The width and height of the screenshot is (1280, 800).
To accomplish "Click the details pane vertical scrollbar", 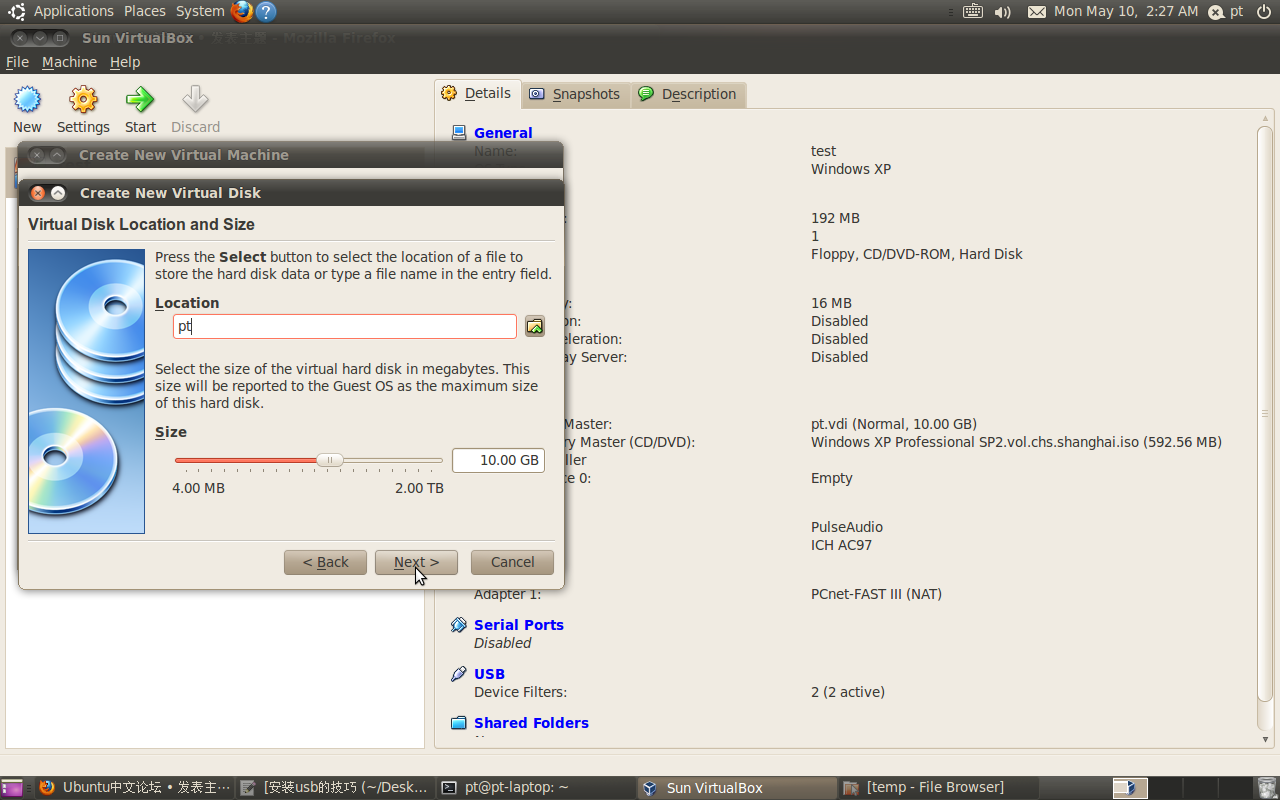I will pyautogui.click(x=1265, y=415).
